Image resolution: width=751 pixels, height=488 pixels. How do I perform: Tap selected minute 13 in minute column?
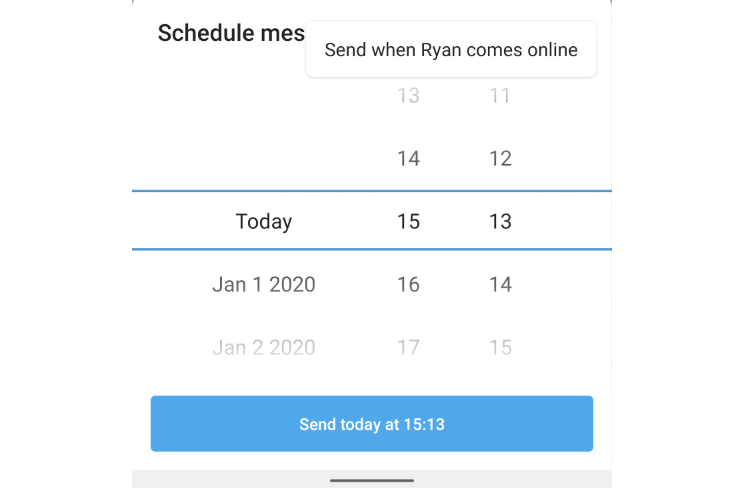point(500,221)
